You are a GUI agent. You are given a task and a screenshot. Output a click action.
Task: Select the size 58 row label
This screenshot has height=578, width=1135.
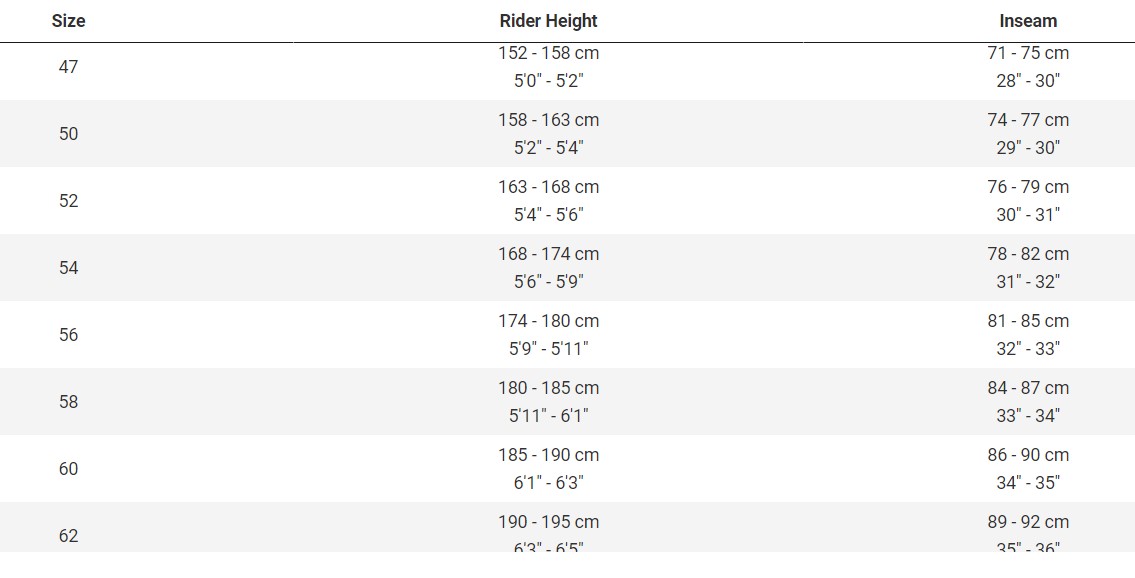(x=68, y=401)
